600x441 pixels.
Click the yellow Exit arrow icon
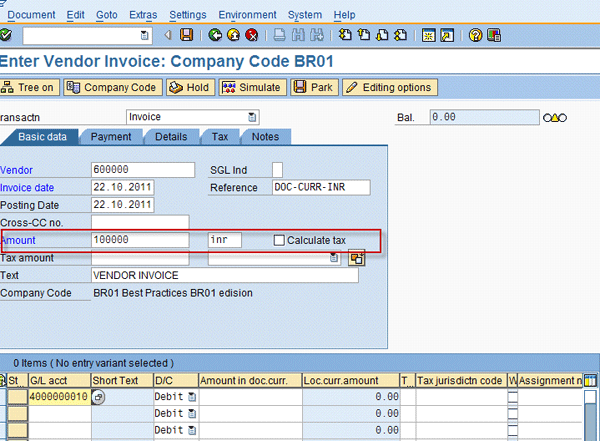tap(233, 35)
